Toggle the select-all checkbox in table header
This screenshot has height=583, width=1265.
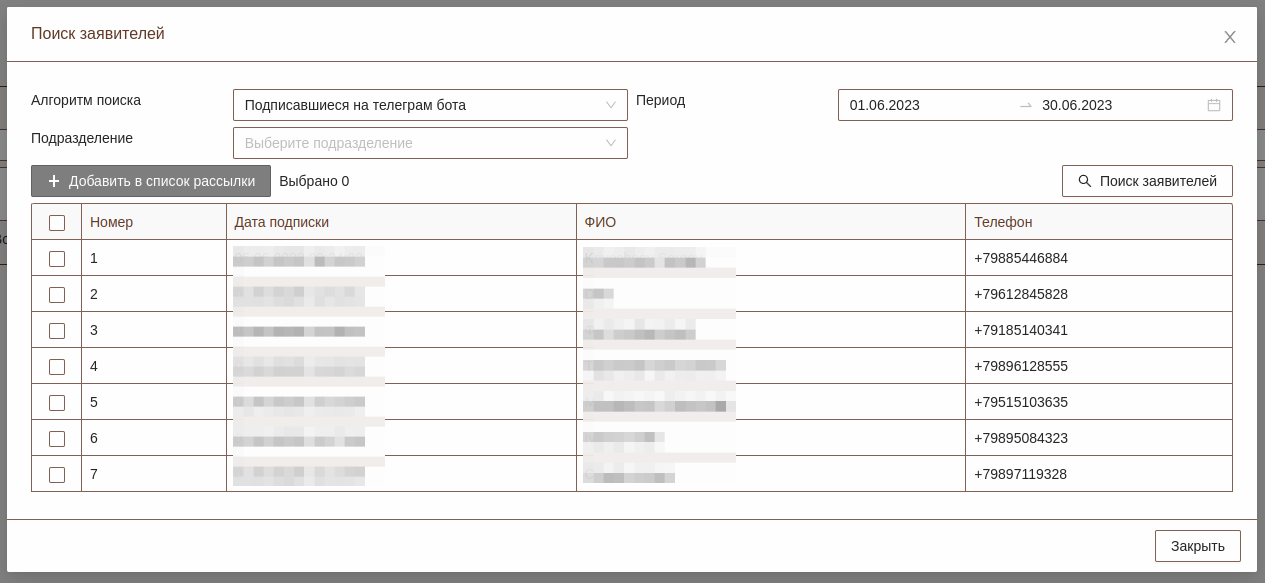point(57,222)
